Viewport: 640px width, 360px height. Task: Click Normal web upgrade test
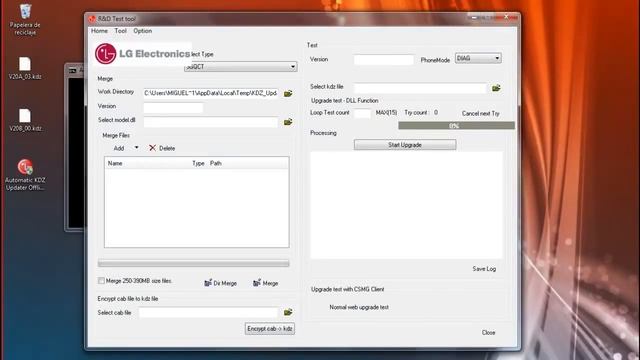pyautogui.click(x=359, y=307)
